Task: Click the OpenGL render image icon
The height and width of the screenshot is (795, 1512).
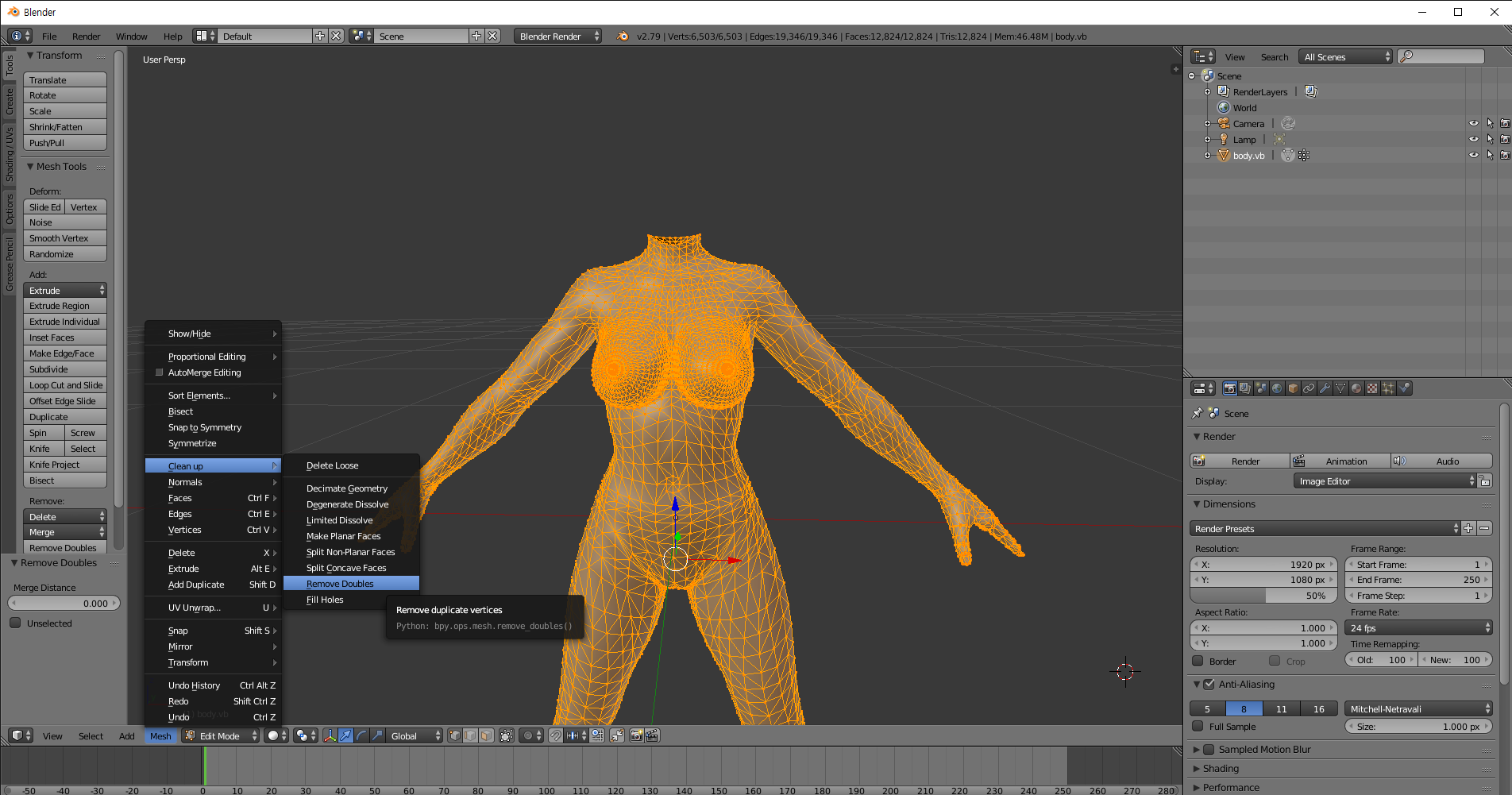Action: coord(636,735)
